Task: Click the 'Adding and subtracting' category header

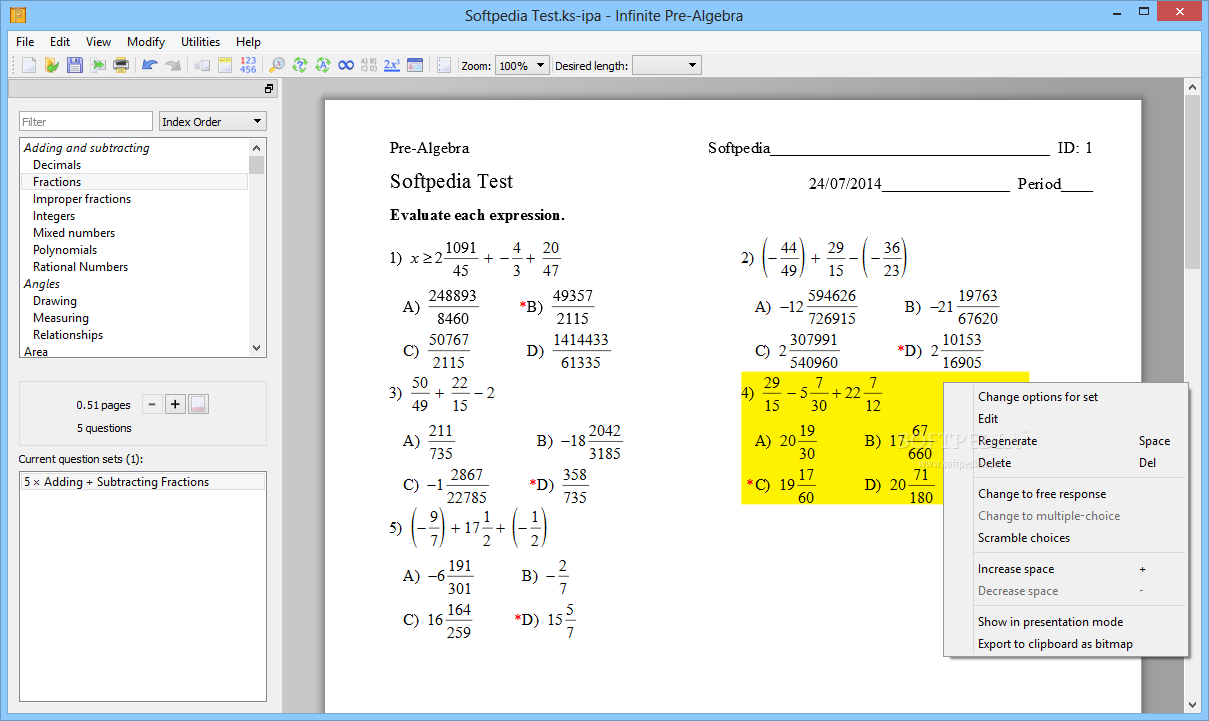Action: [87, 148]
